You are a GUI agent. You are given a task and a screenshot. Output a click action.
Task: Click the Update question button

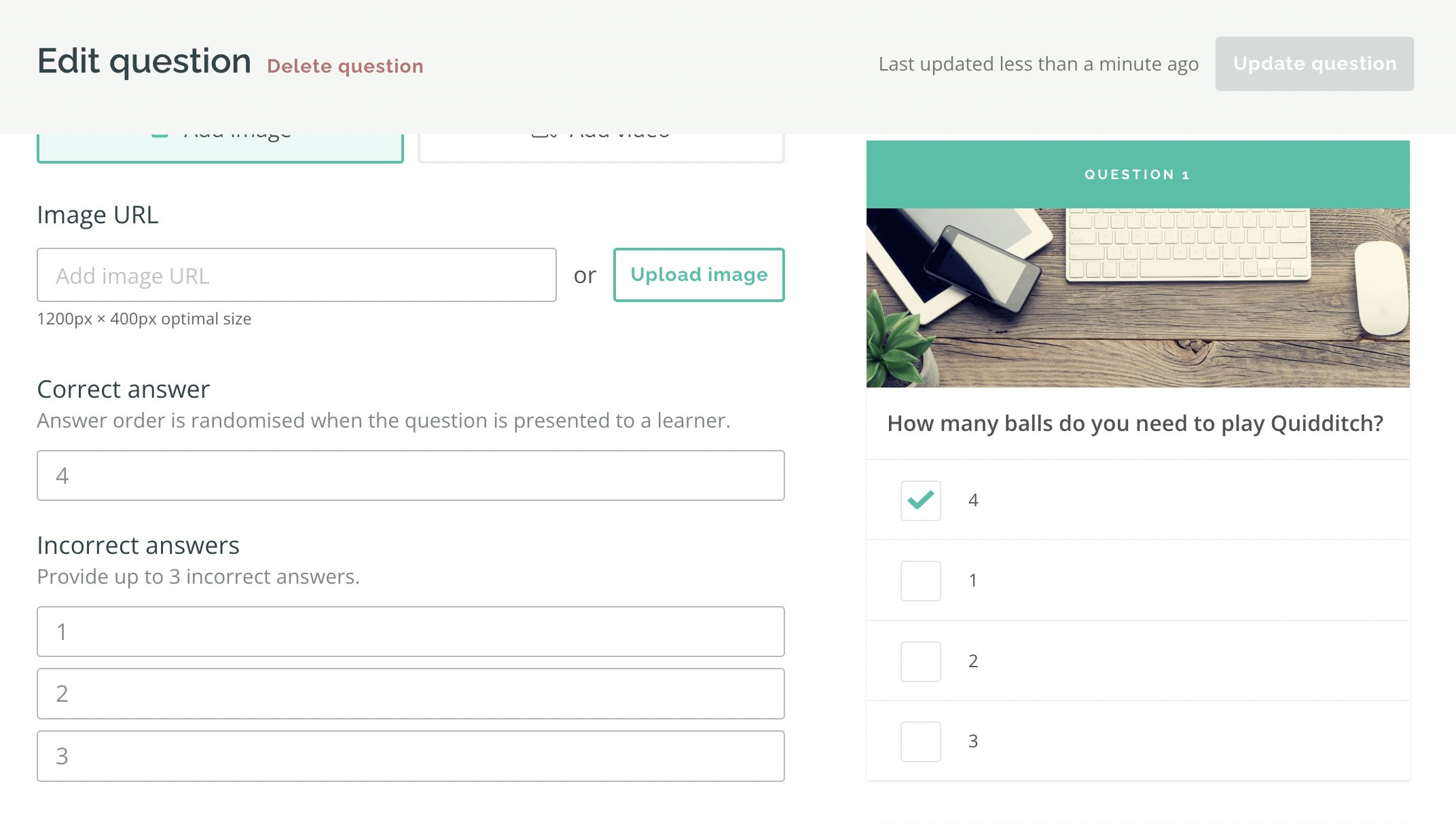point(1315,63)
